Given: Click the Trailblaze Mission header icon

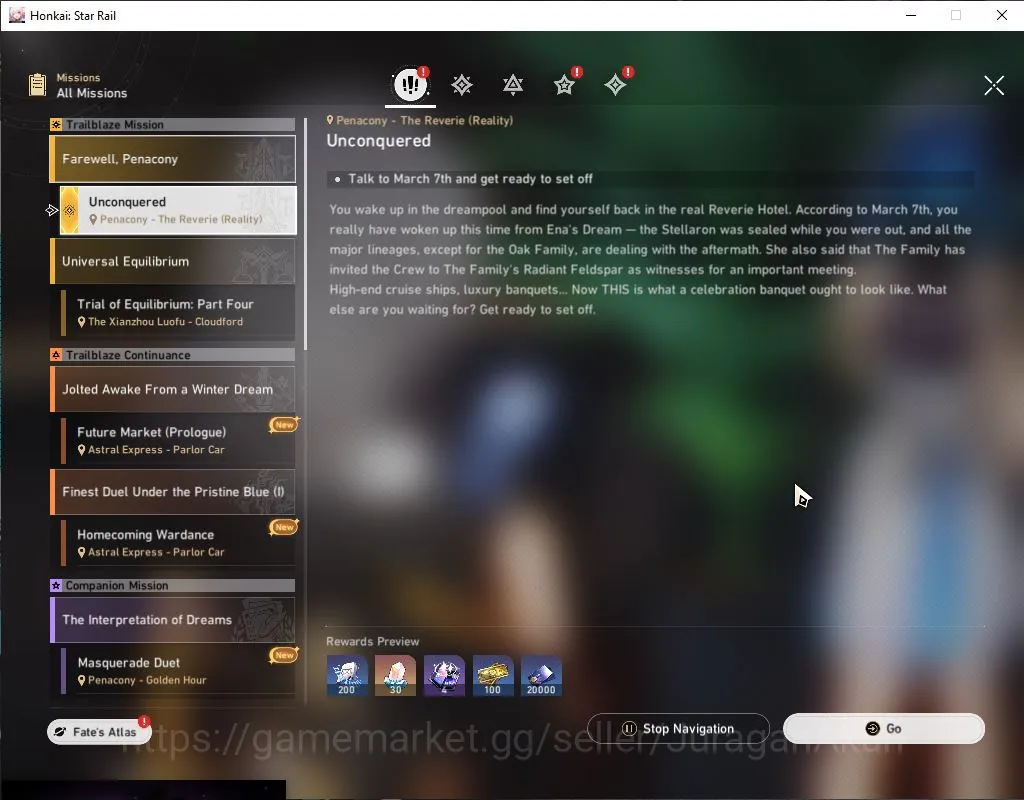Looking at the screenshot, I should 56,124.
